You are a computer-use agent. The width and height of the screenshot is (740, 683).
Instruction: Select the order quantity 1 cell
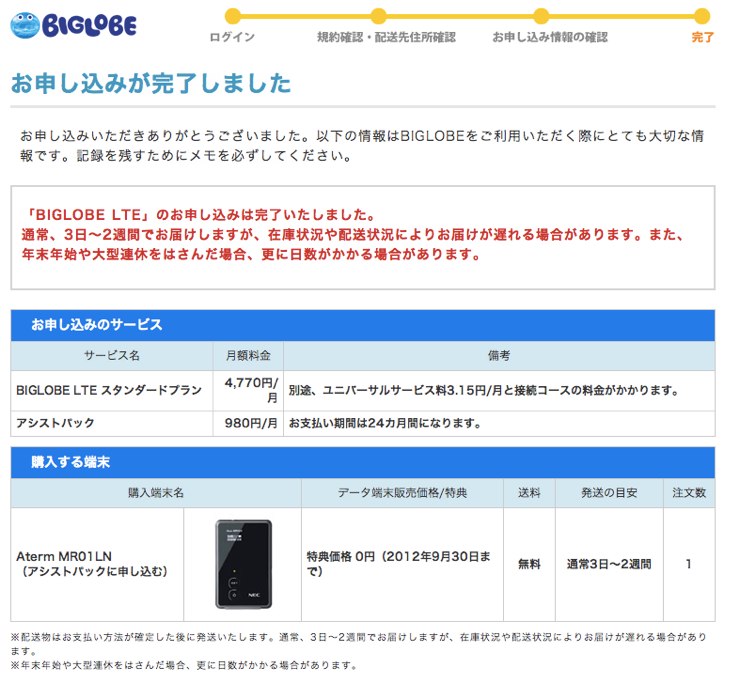[689, 565]
